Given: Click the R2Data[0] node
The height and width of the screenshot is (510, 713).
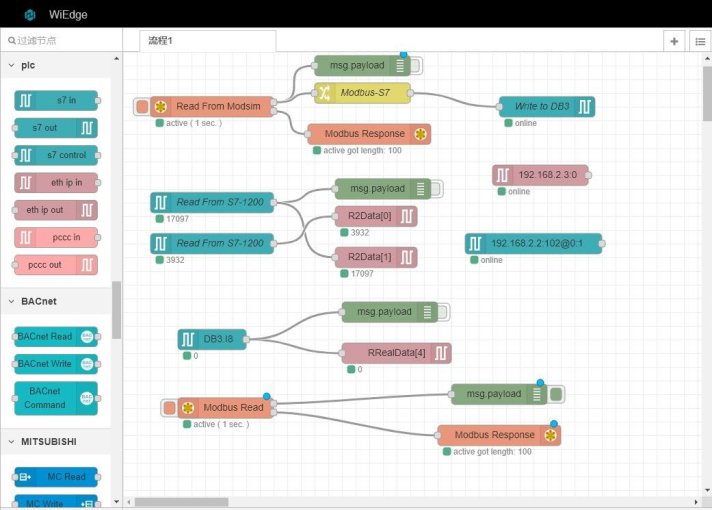Looking at the screenshot, I should tap(376, 216).
